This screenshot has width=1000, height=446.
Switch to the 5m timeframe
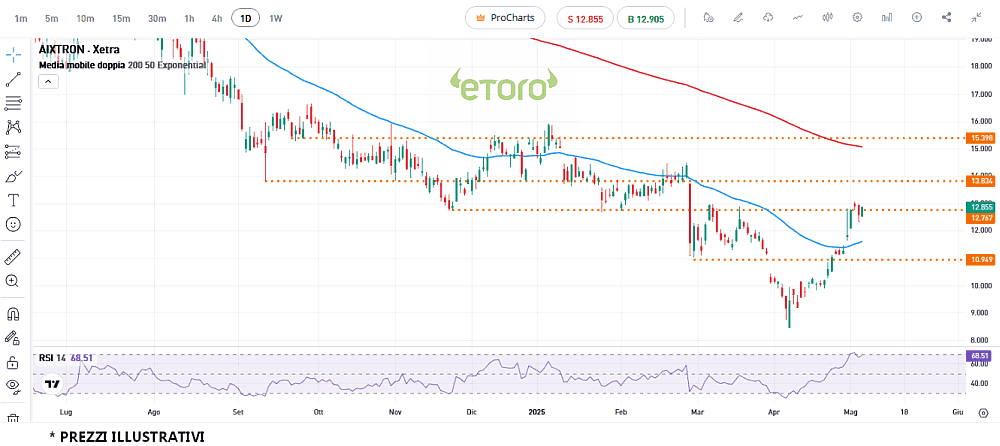click(52, 19)
